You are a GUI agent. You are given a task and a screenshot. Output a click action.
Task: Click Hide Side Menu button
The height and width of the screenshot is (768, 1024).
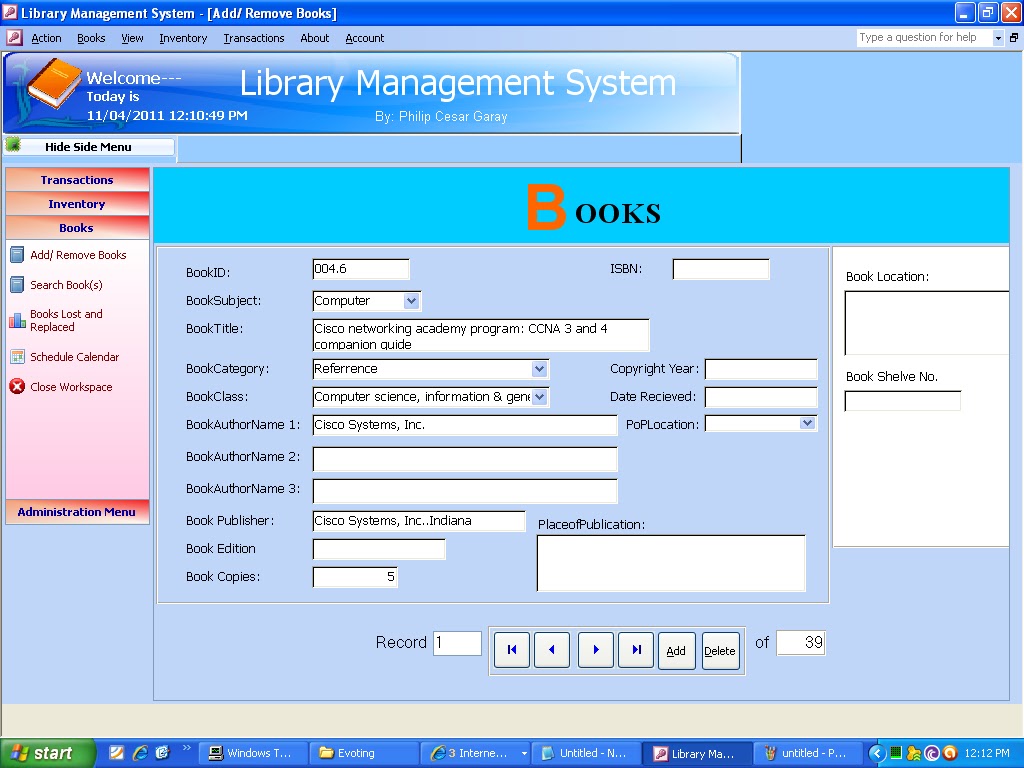point(89,147)
